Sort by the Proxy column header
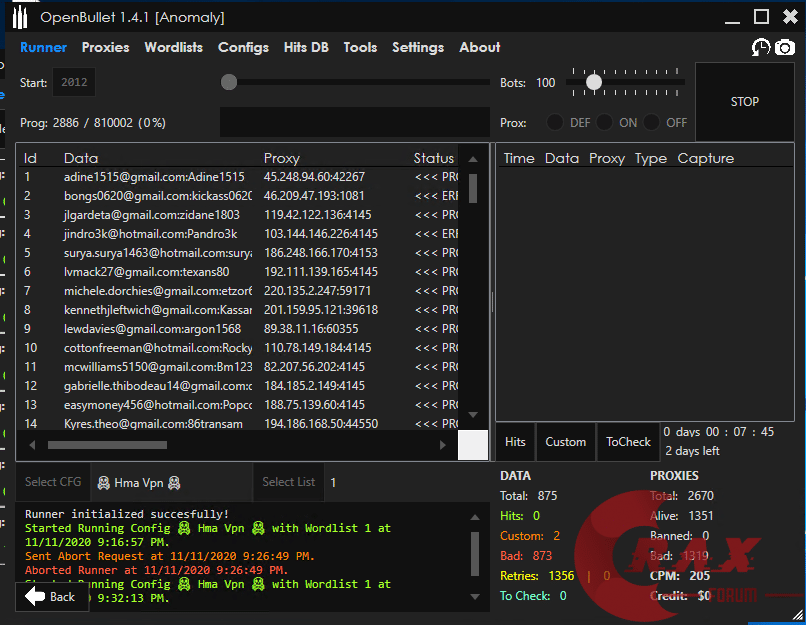This screenshot has height=625, width=806. tap(282, 158)
